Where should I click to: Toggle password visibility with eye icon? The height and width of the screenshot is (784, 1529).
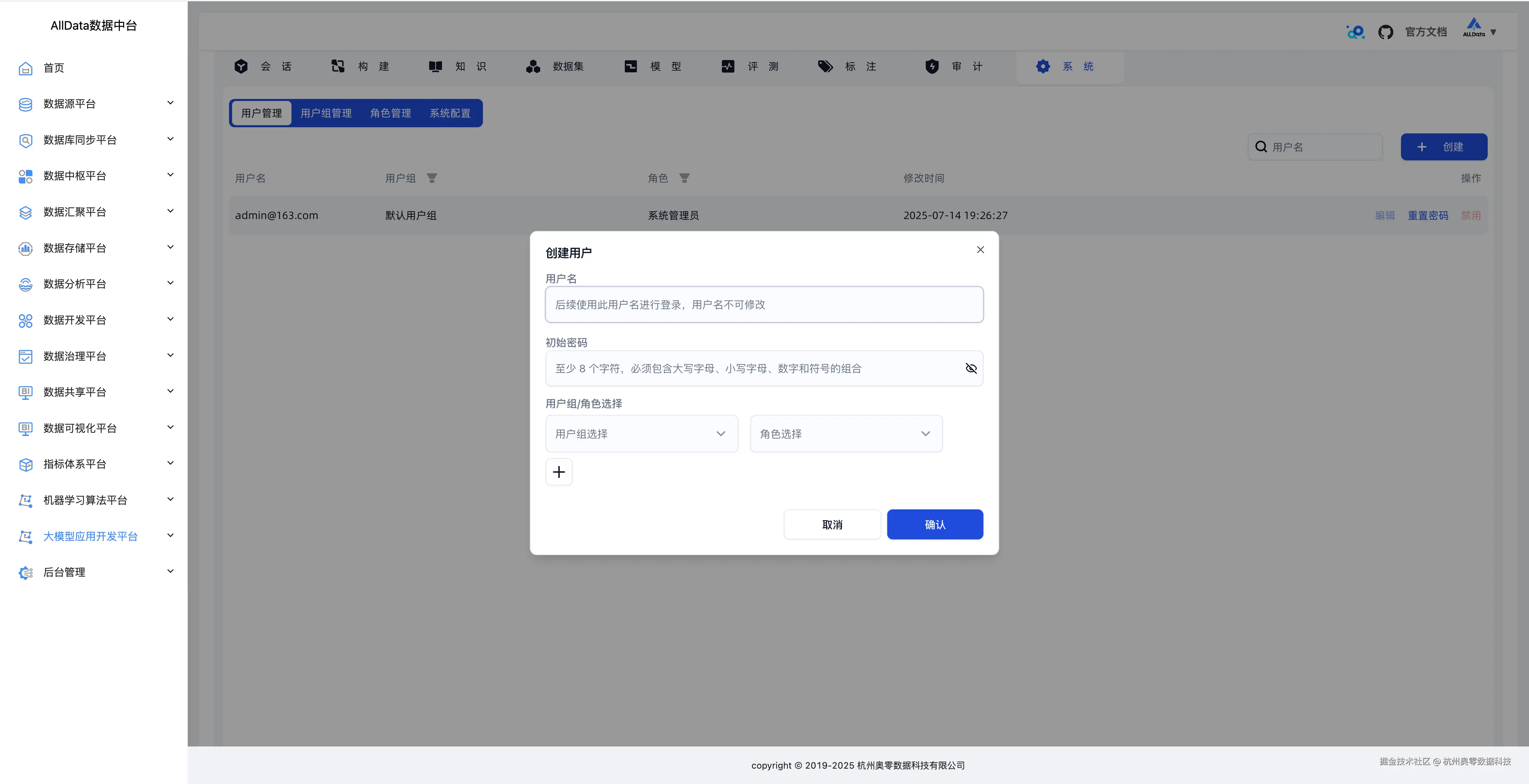click(x=972, y=368)
